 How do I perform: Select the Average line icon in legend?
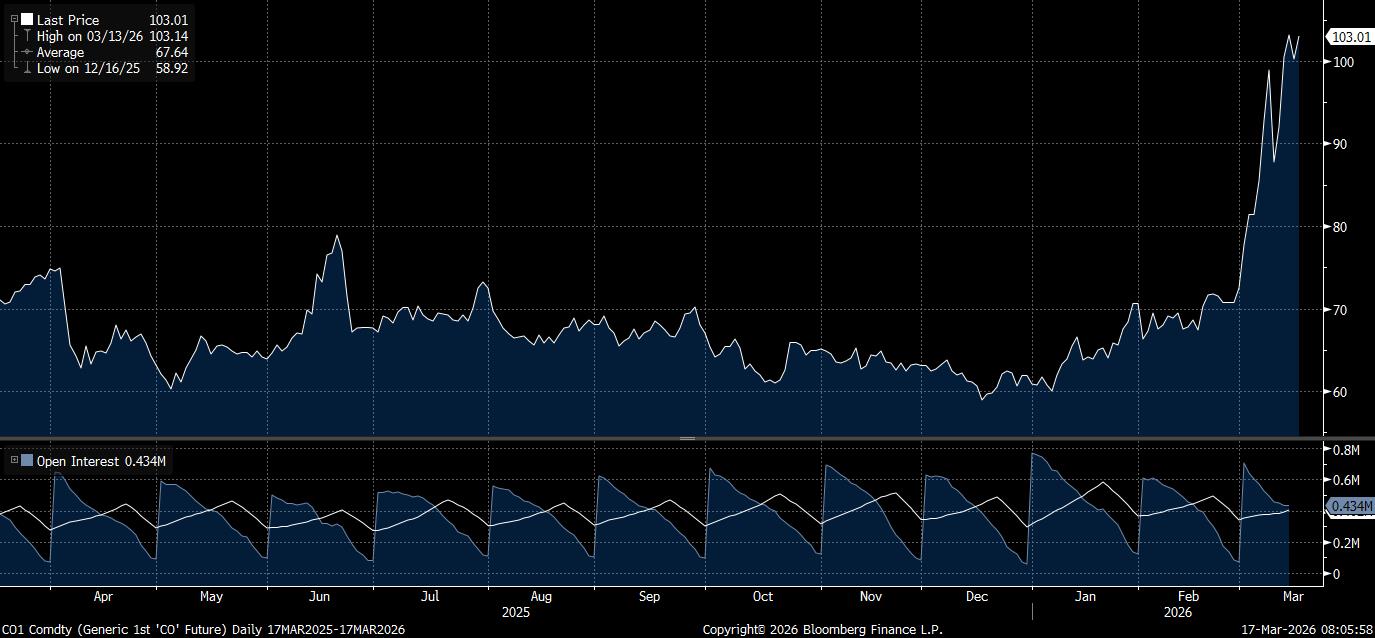(x=27, y=52)
